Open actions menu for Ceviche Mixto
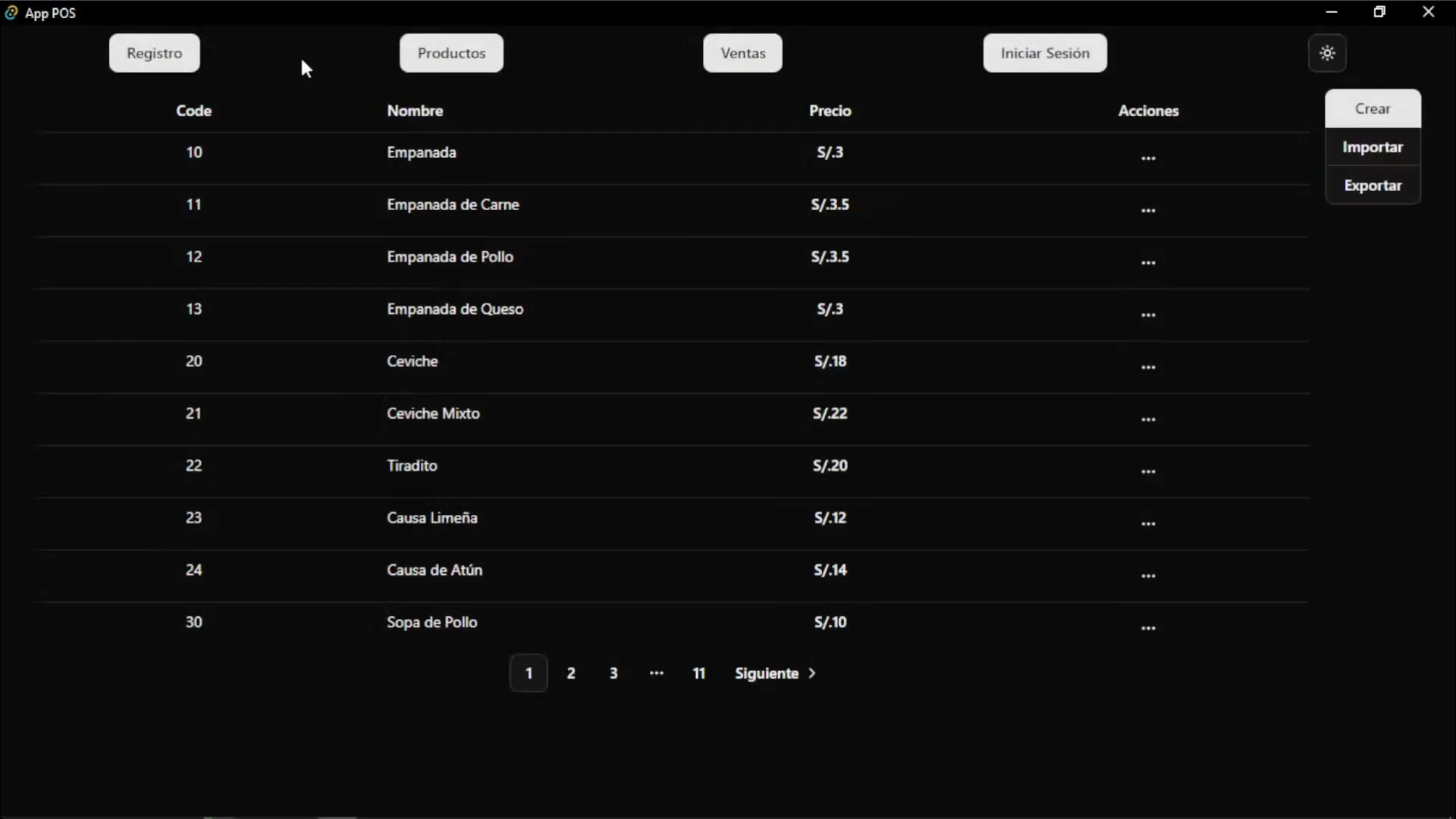The image size is (1456, 819). 1148,419
